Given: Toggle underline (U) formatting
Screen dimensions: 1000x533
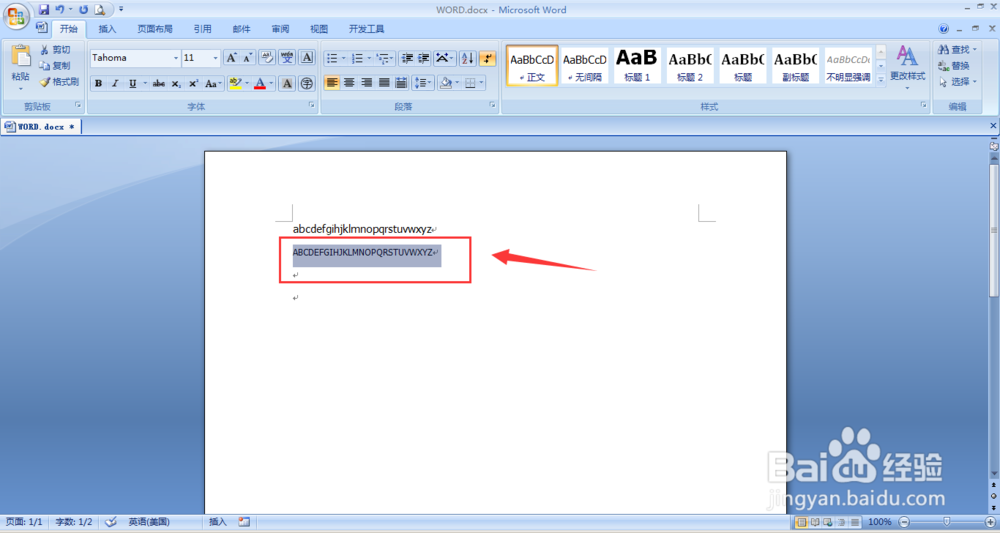Looking at the screenshot, I should pos(132,84).
